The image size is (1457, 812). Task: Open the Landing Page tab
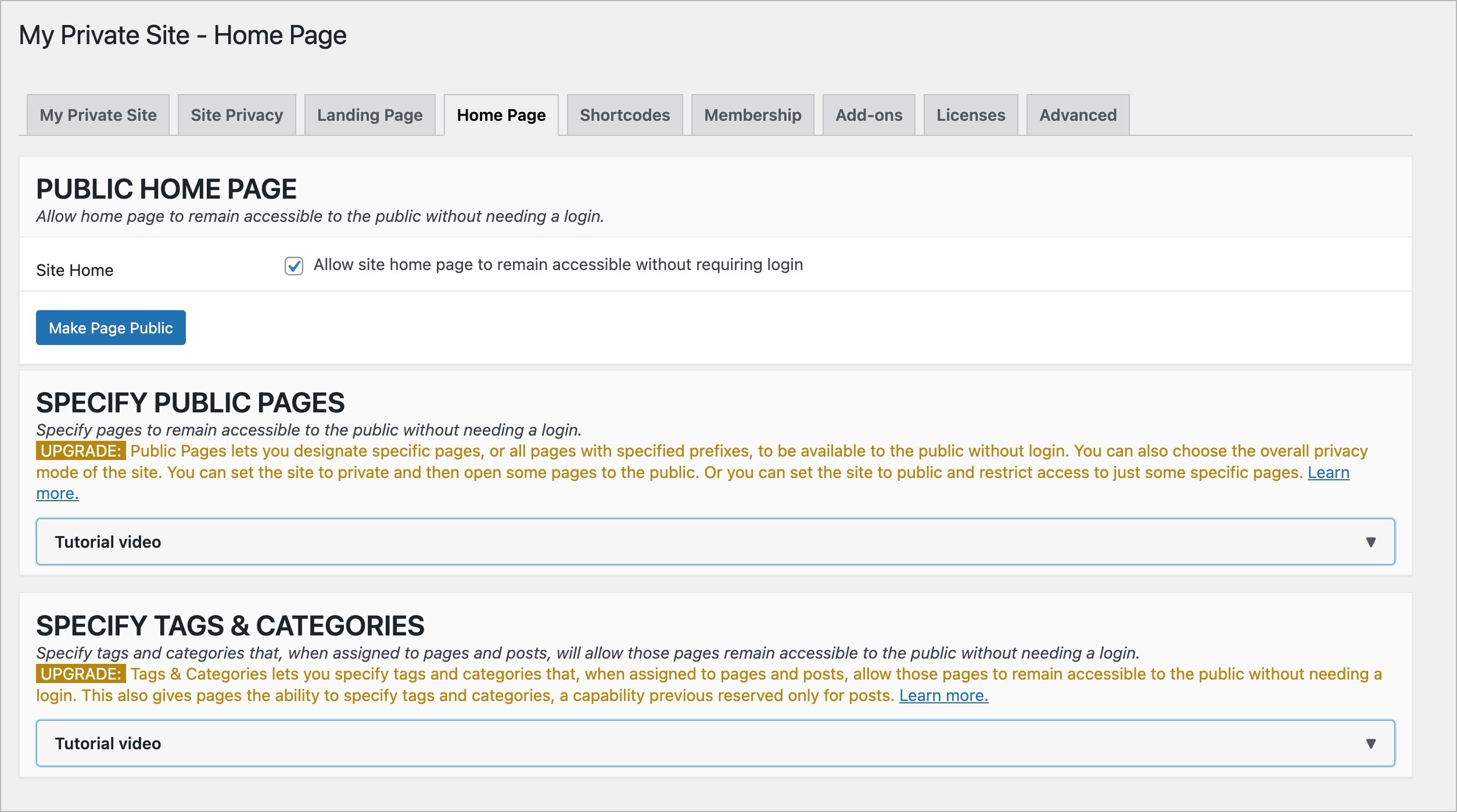(369, 114)
